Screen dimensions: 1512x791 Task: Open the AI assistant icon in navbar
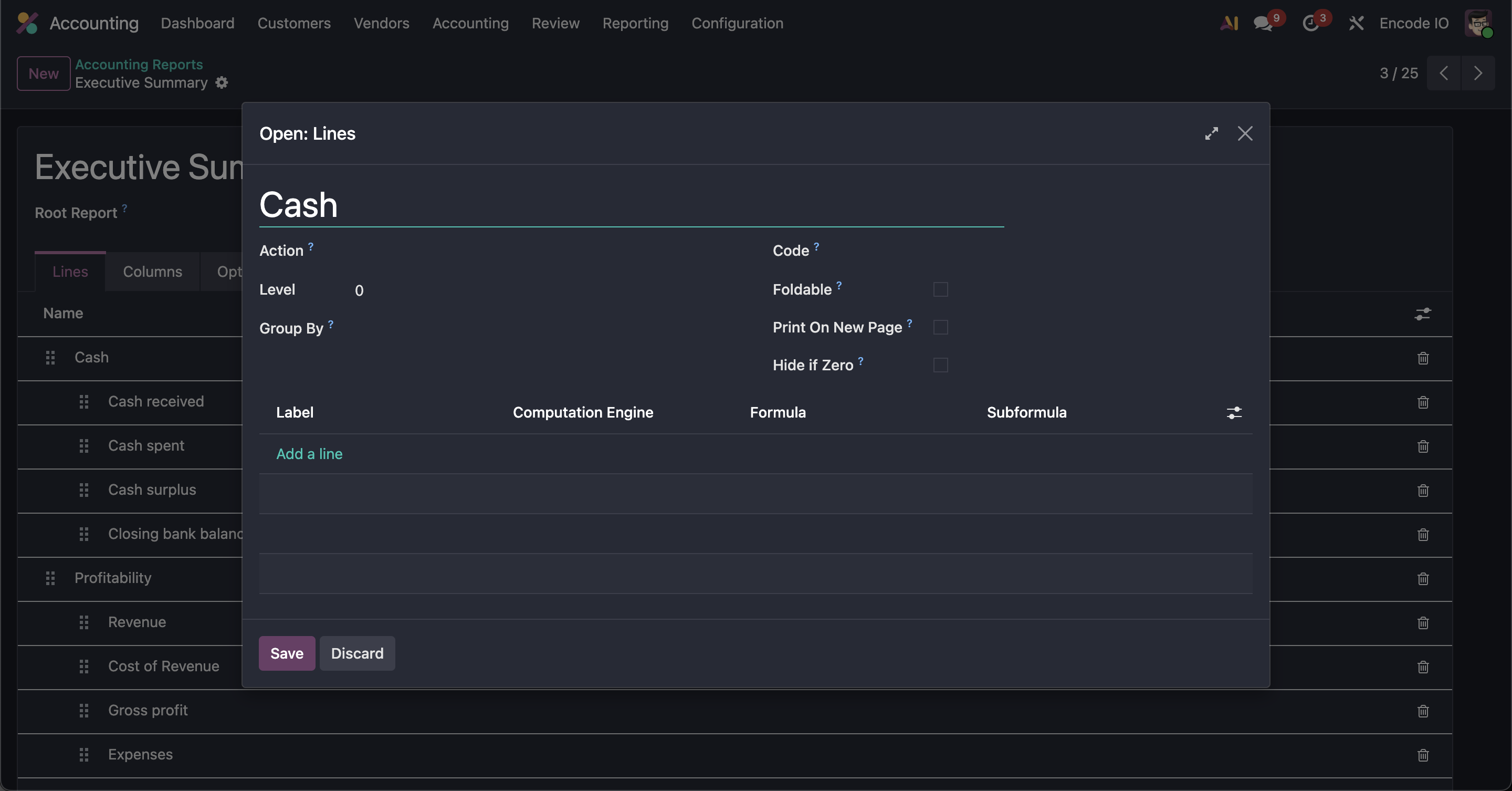(1228, 24)
